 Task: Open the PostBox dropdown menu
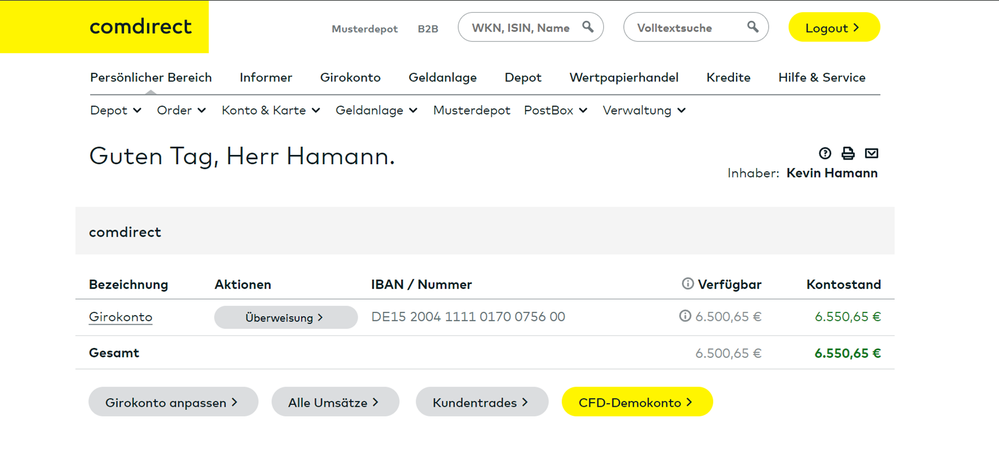click(555, 110)
